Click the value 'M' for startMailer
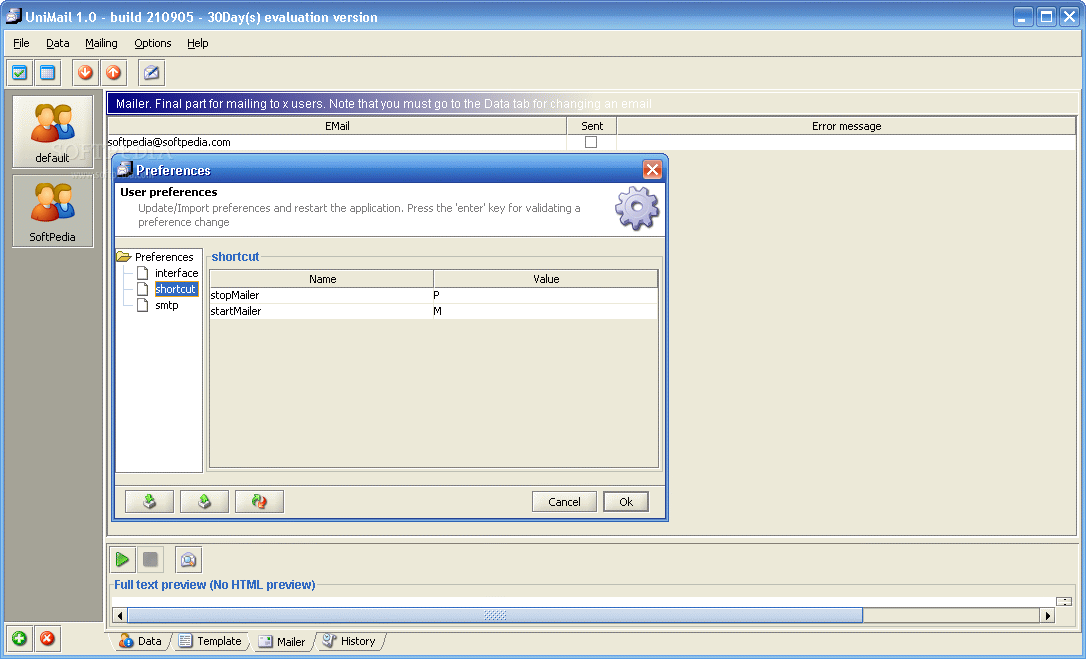 coord(545,311)
